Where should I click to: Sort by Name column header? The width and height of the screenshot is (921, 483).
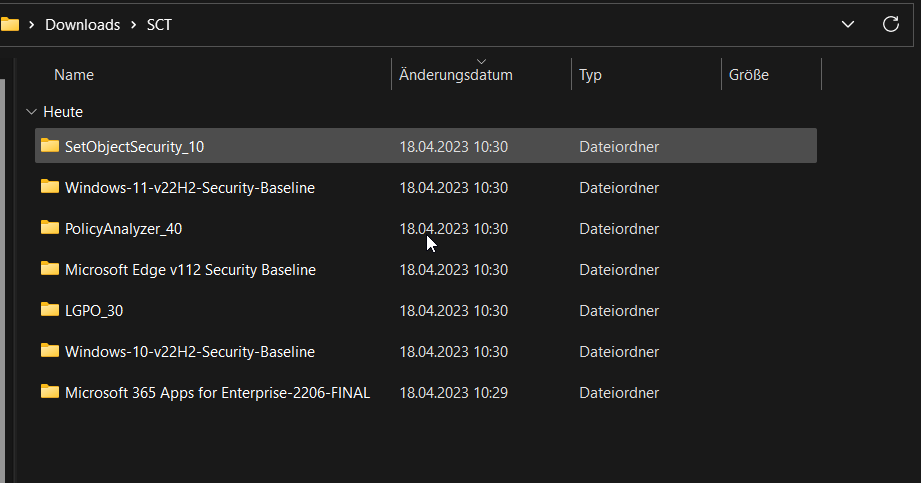(x=74, y=75)
